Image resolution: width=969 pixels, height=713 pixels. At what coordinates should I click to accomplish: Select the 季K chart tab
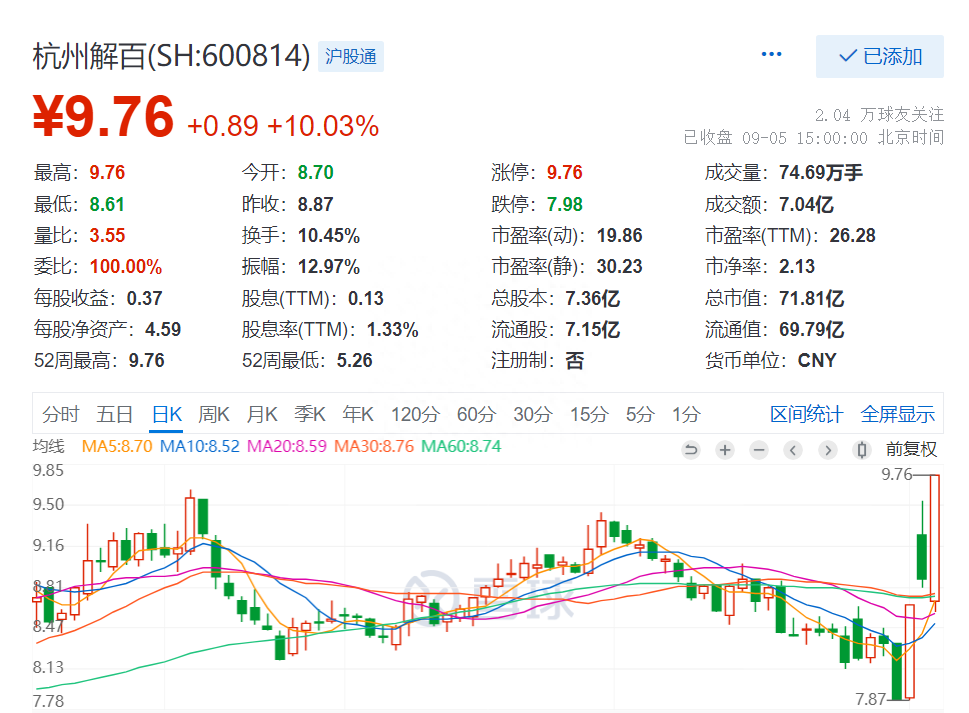click(310, 414)
